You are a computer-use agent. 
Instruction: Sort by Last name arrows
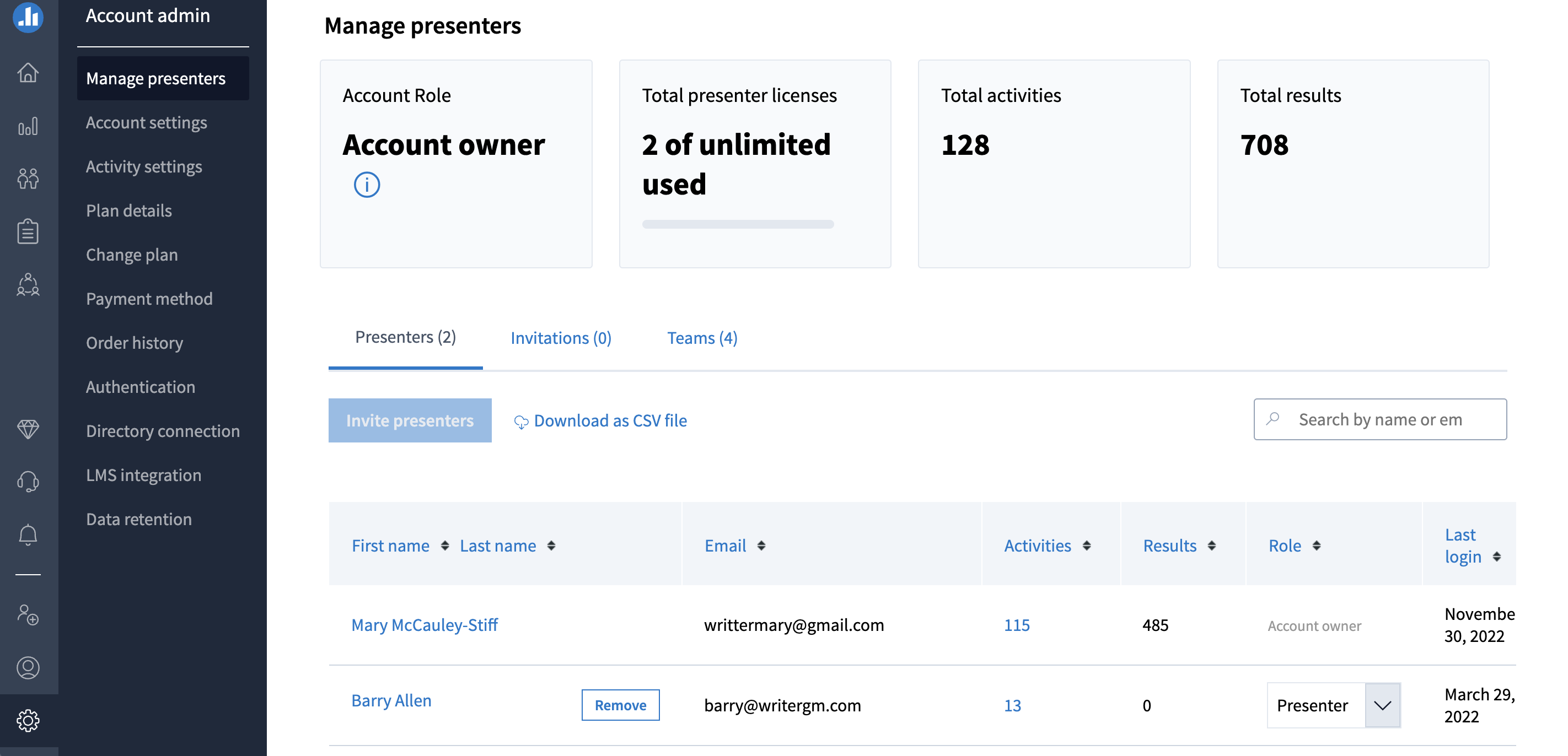tap(551, 546)
